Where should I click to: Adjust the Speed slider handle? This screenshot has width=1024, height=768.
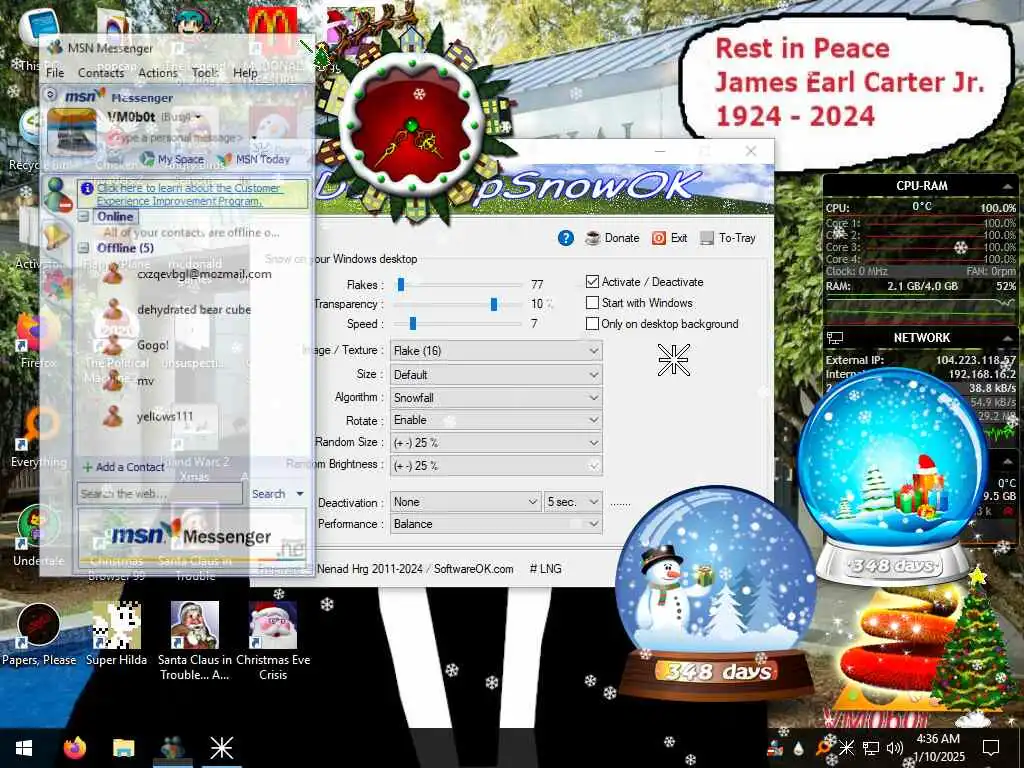(x=413, y=323)
